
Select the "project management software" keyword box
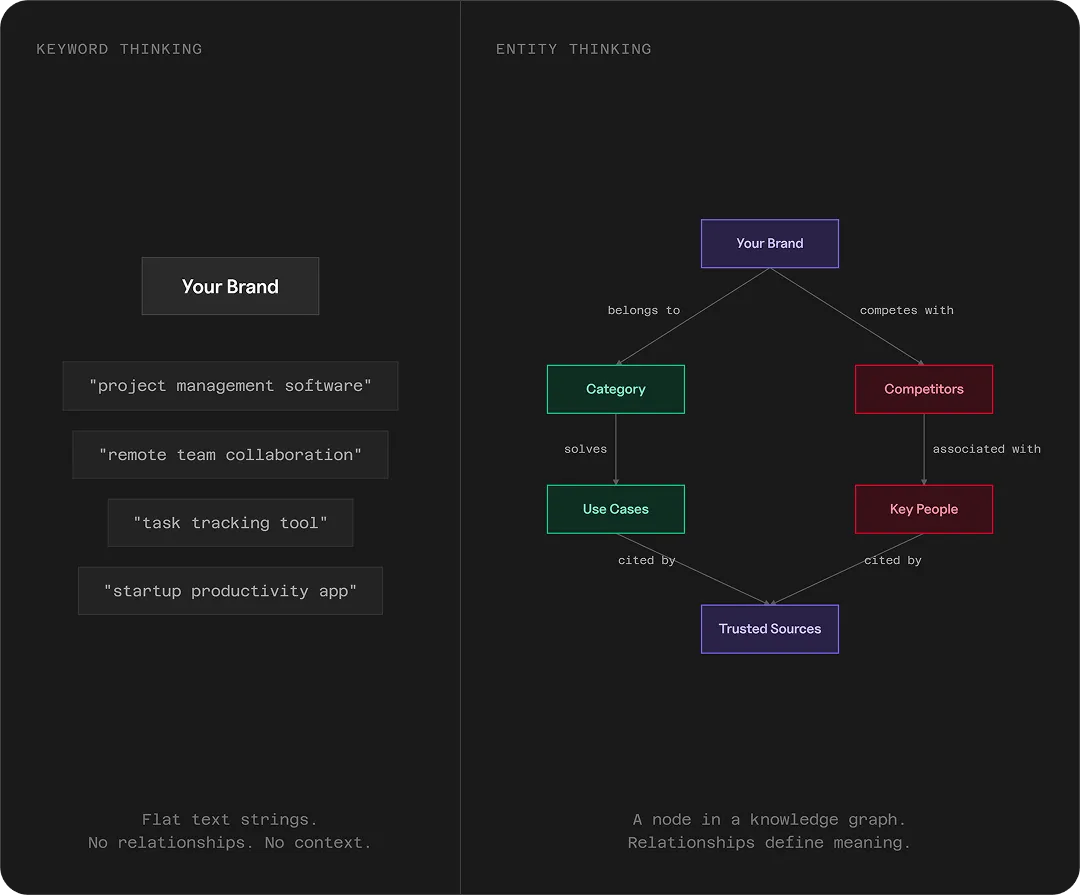pyautogui.click(x=230, y=386)
